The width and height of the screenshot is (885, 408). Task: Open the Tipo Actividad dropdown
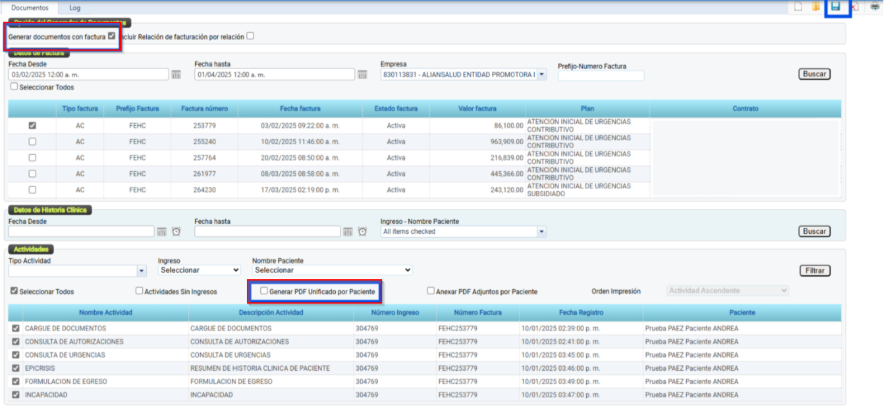point(141,270)
